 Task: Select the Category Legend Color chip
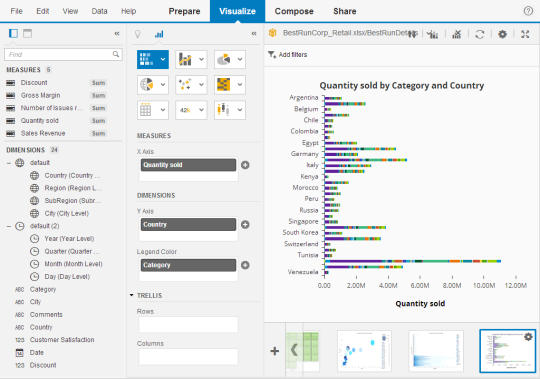pyautogui.click(x=188, y=265)
